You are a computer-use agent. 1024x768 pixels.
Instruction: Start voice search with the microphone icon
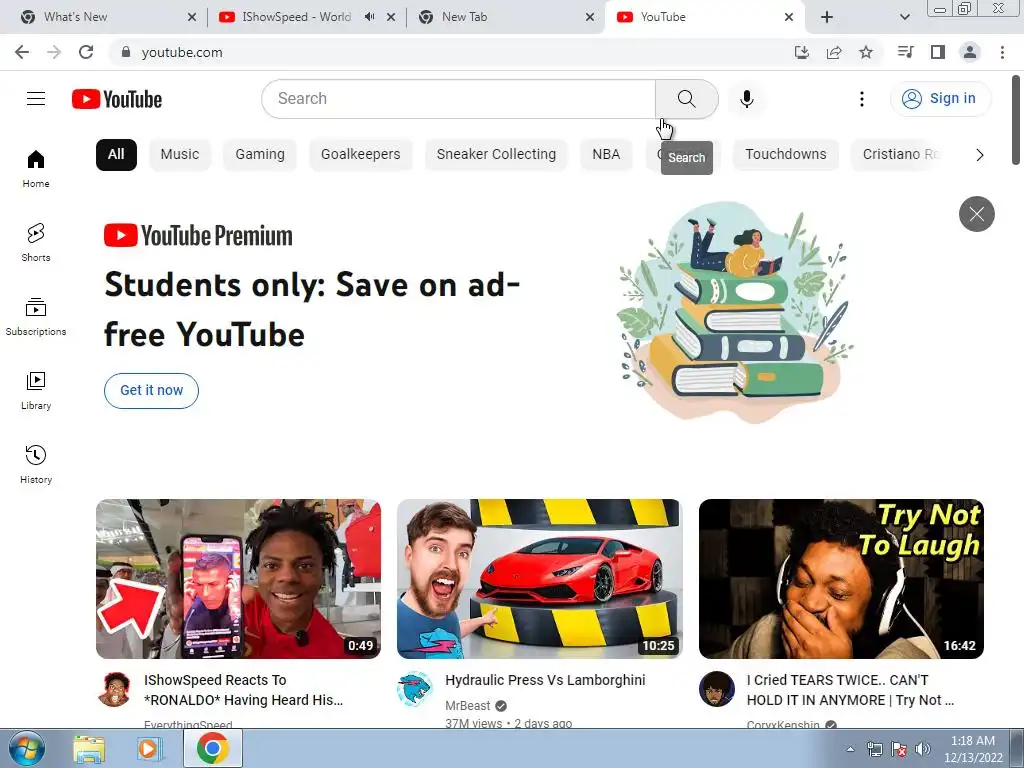click(x=746, y=99)
